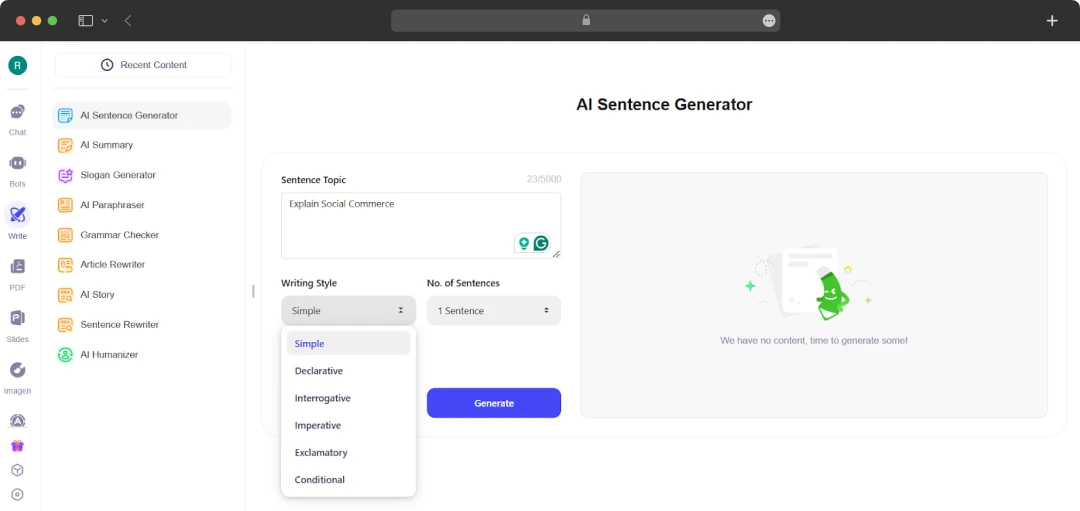Open Sentence Rewriter tool label
The image size is (1080, 511).
coord(120,324)
